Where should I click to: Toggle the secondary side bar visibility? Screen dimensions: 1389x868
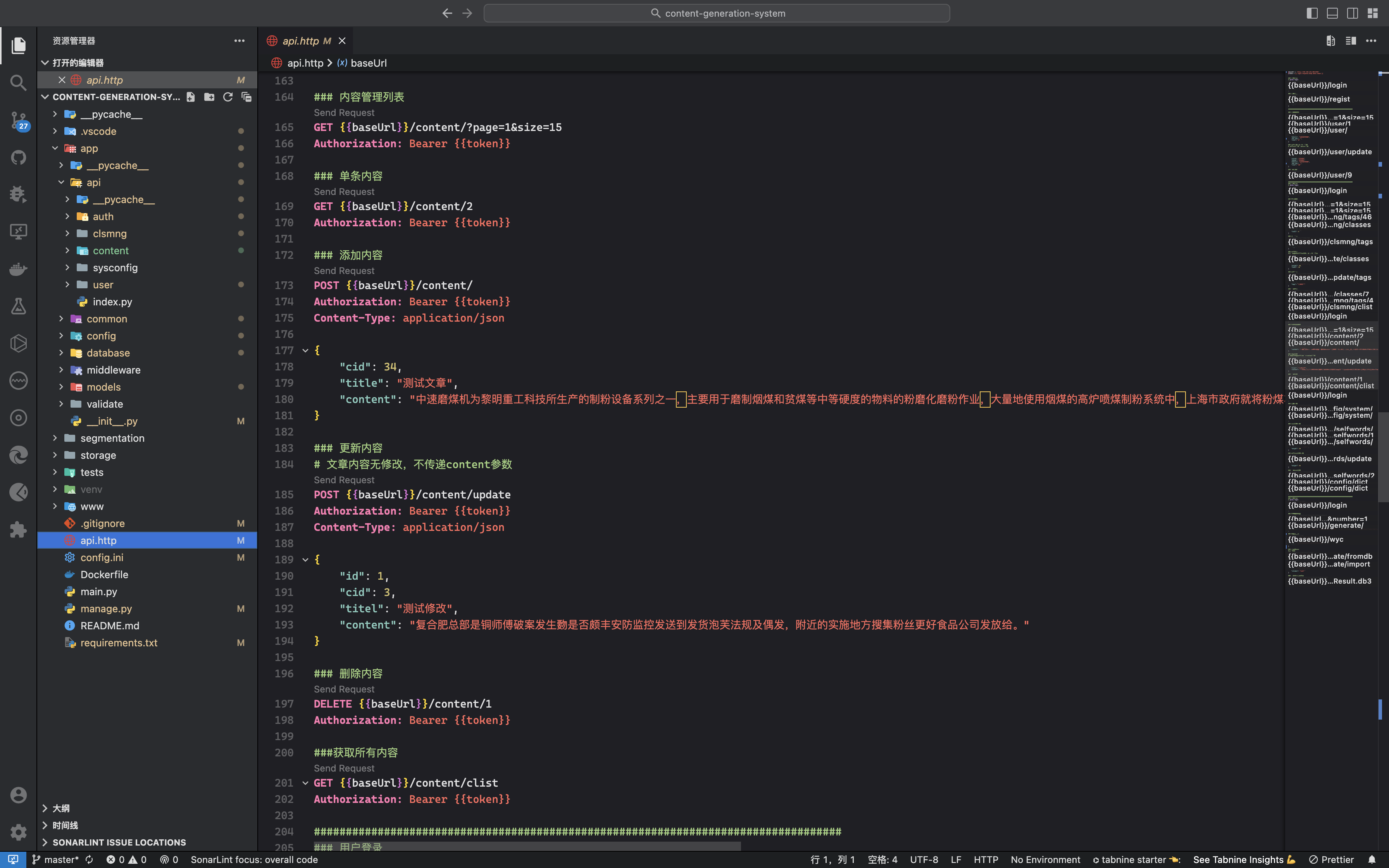[1352, 13]
